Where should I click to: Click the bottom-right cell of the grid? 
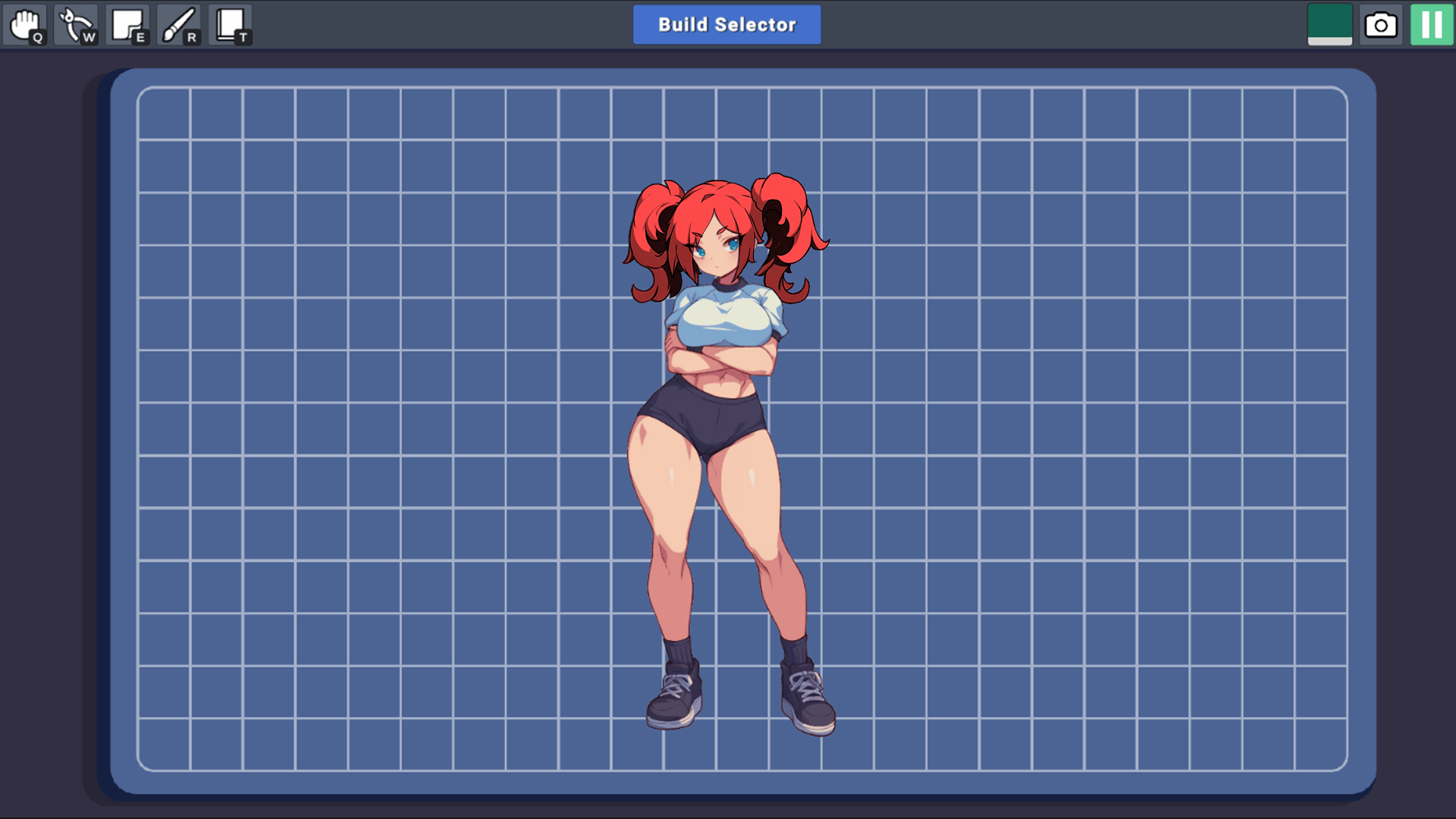point(1319,743)
